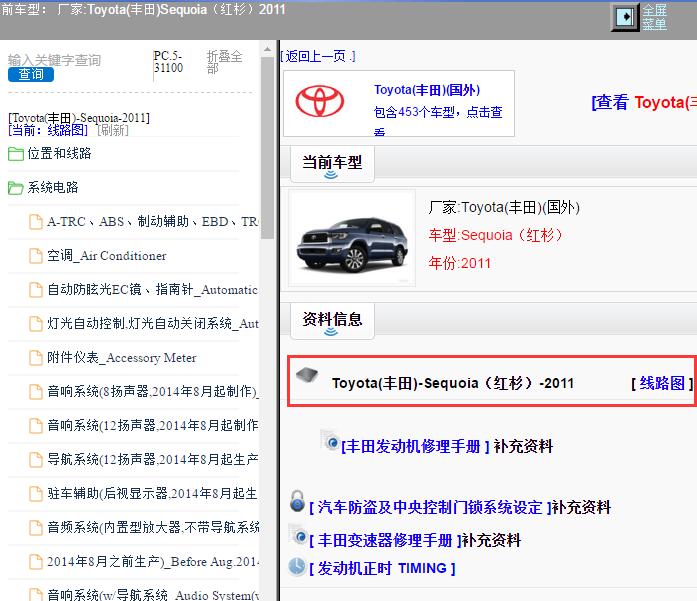
Task: Open 灯光自动控制 document
Action: click(x=152, y=323)
